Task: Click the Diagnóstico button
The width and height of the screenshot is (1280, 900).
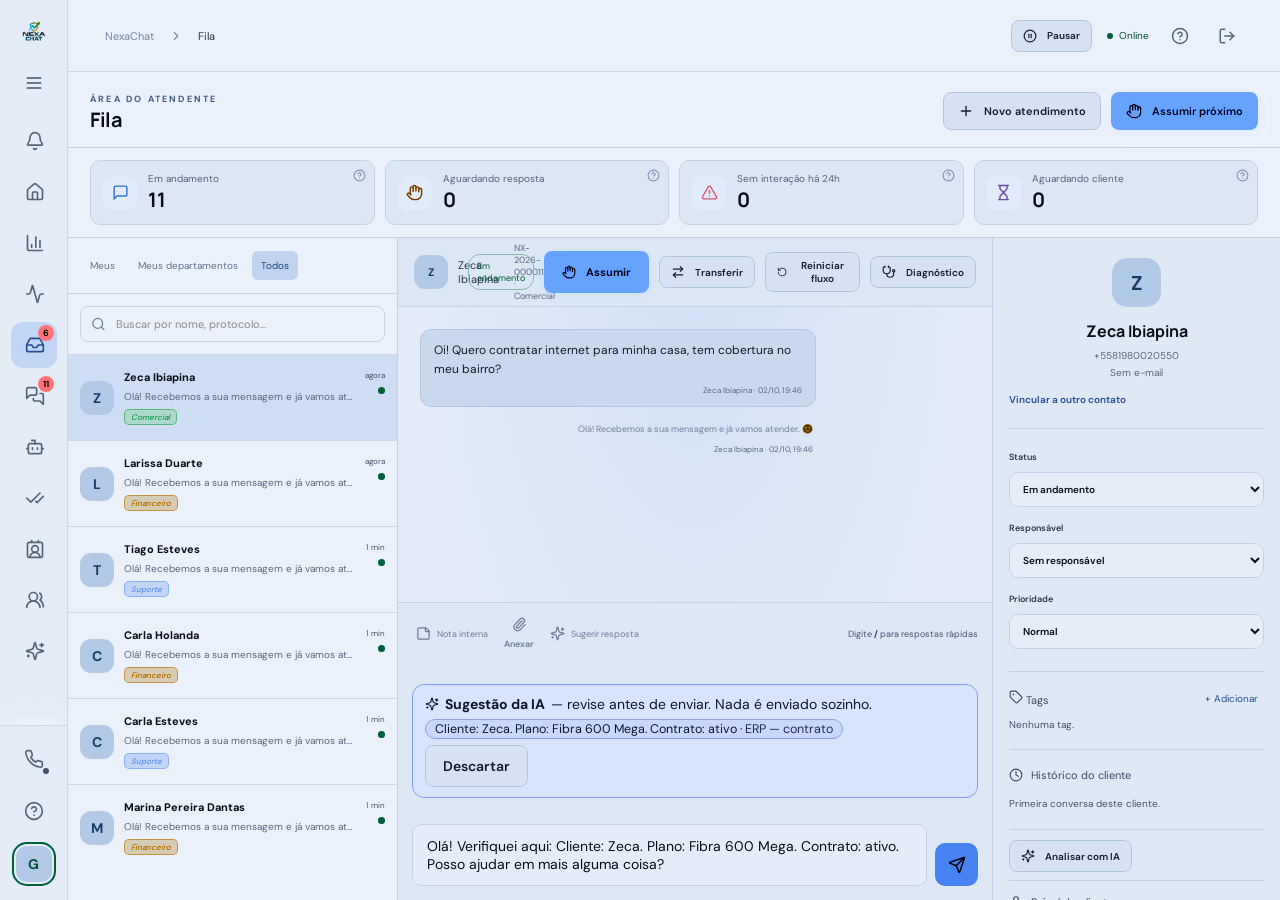Action: 923,272
